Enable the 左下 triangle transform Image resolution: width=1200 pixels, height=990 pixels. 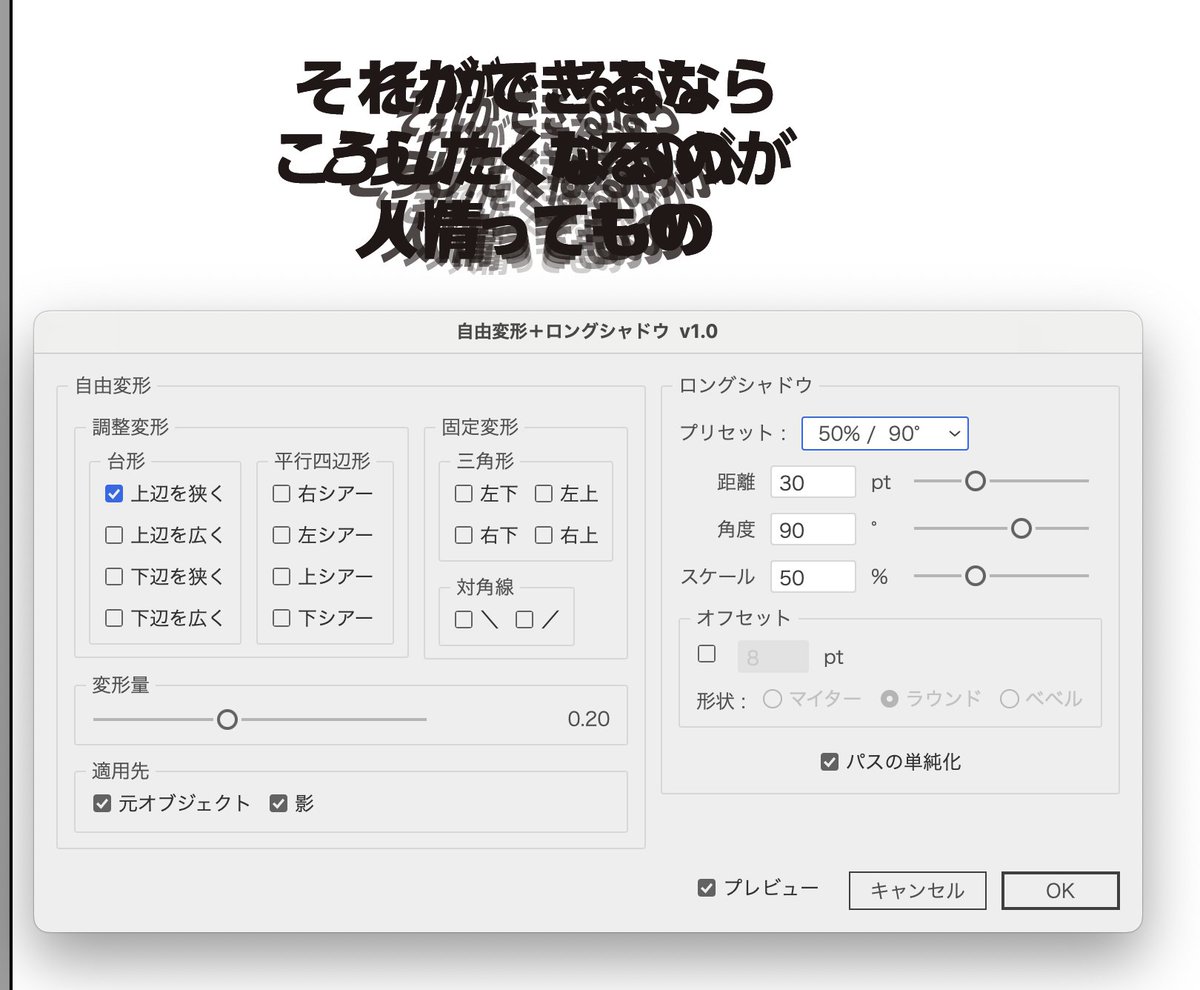click(463, 493)
